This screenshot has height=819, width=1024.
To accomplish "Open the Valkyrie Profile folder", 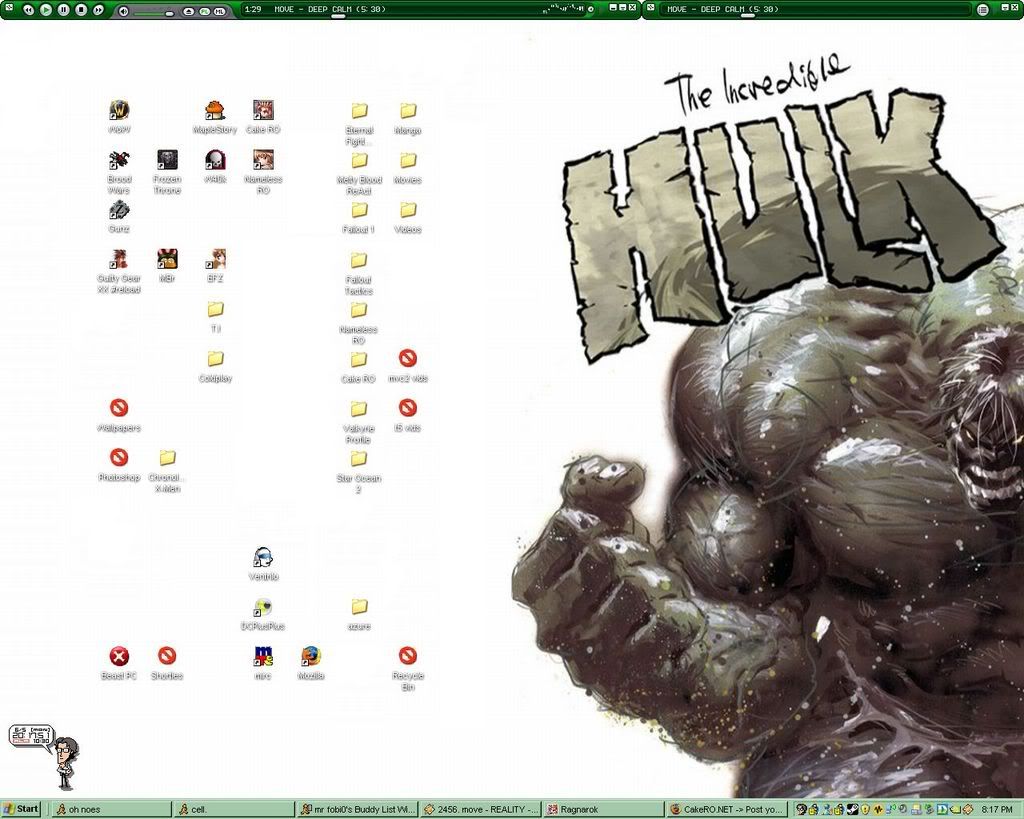I will (x=359, y=422).
